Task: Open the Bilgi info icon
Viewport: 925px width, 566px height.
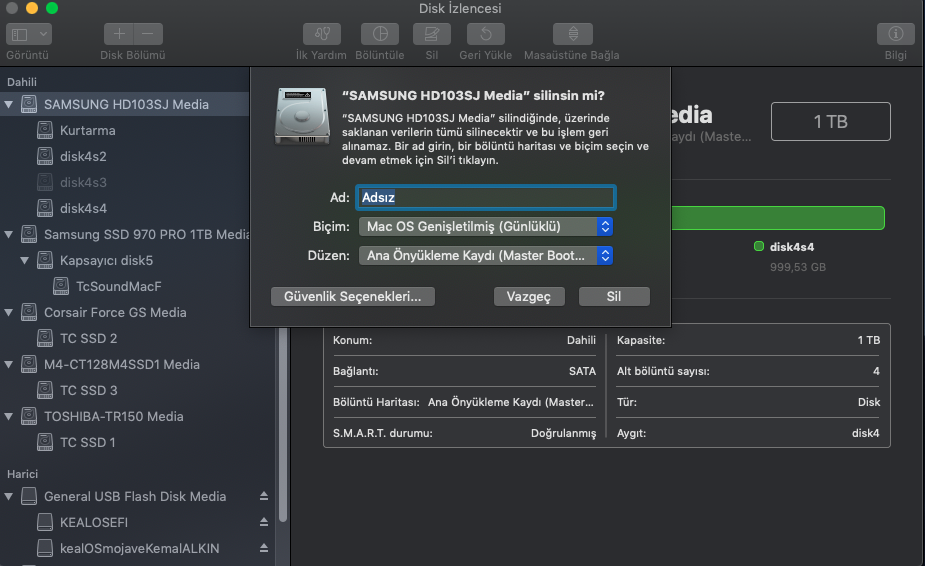Action: click(895, 34)
